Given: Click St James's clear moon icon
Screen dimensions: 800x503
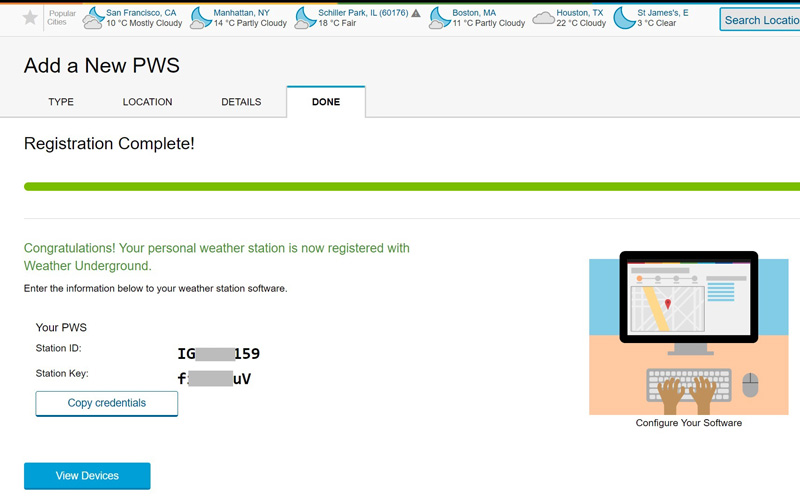Looking at the screenshot, I should 624,18.
